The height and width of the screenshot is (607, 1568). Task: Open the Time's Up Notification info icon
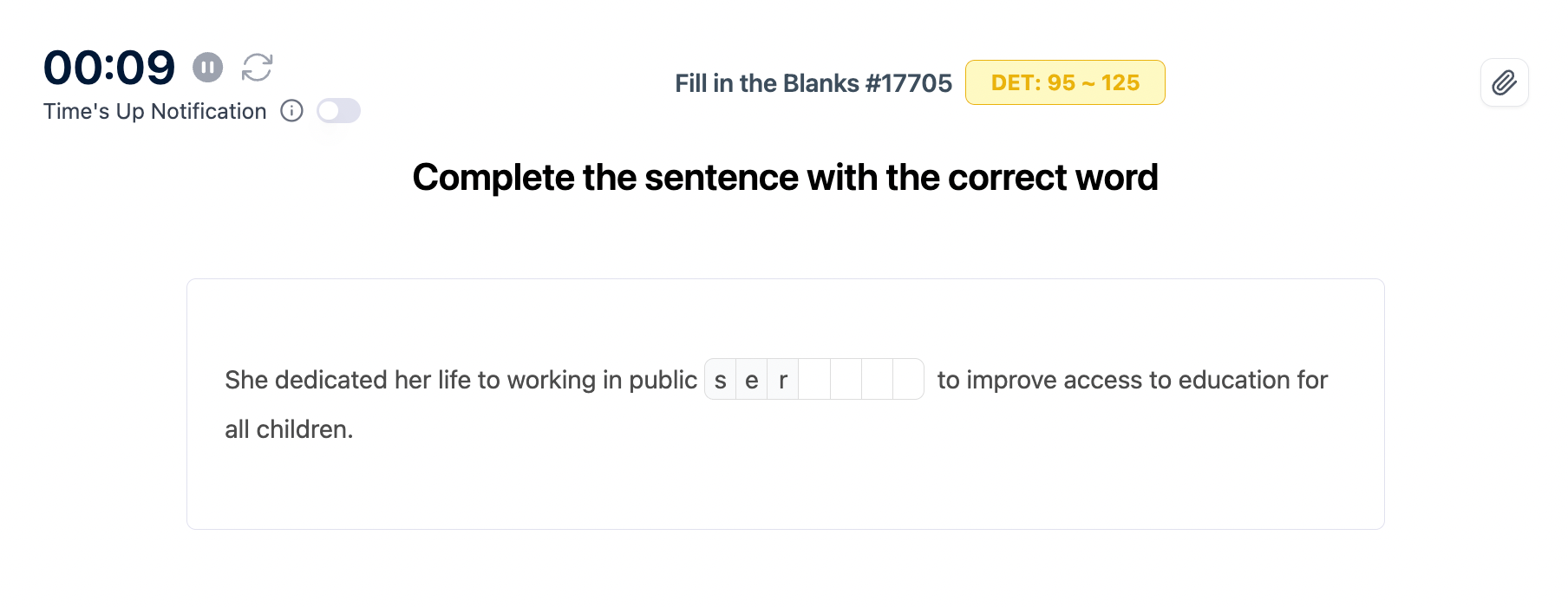point(291,111)
